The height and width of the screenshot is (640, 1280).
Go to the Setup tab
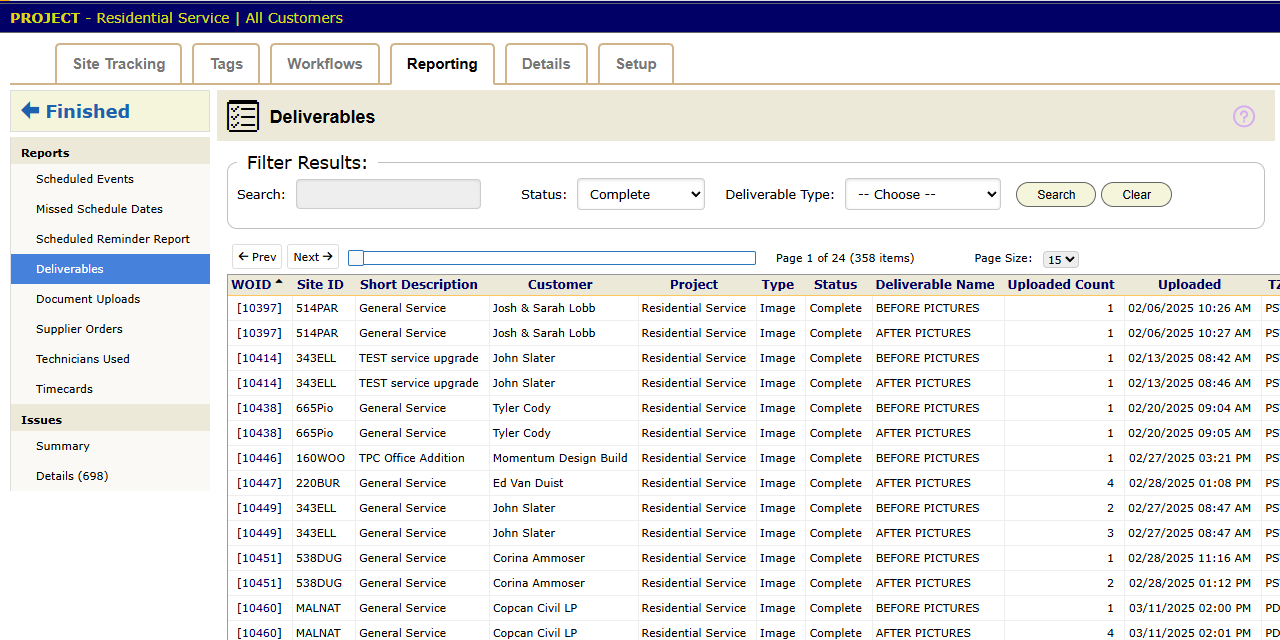(x=636, y=63)
